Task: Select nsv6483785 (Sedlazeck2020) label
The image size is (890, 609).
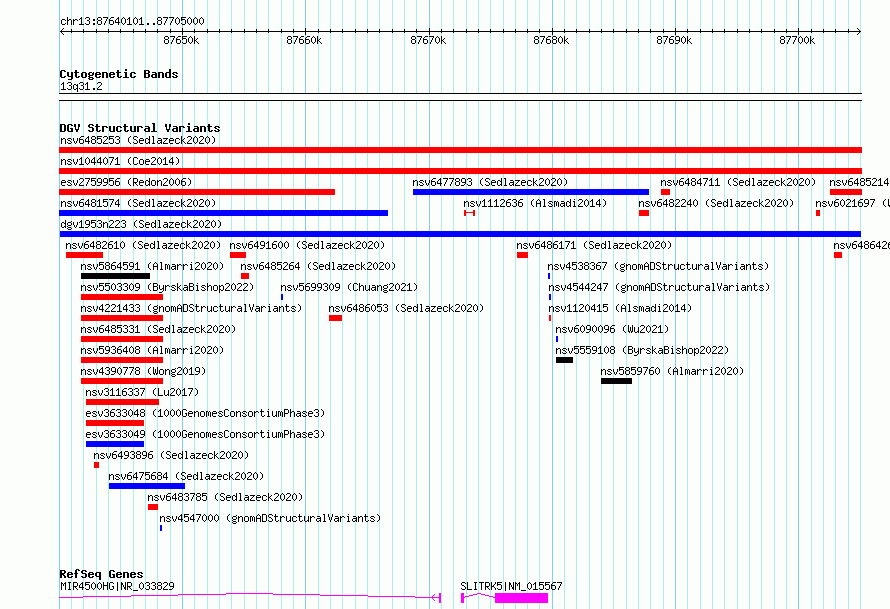Action: point(225,497)
